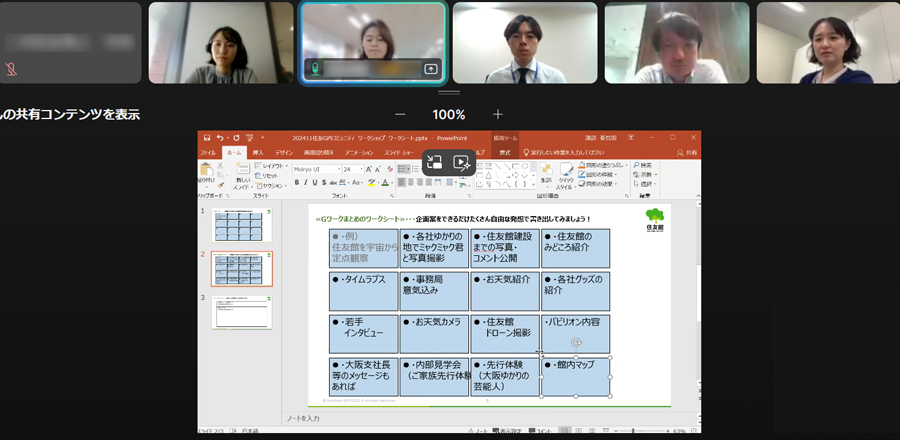Click the 100% zoom level text

(x=448, y=115)
